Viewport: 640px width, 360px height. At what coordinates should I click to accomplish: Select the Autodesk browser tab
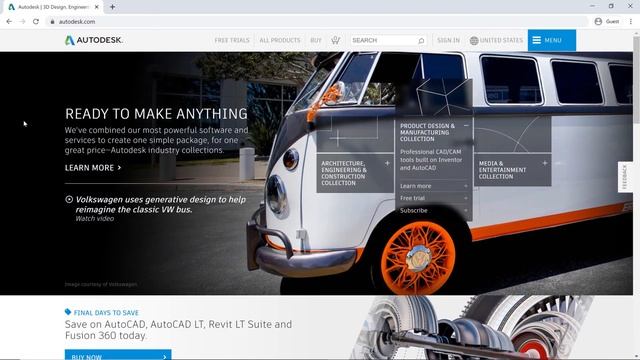53,7
